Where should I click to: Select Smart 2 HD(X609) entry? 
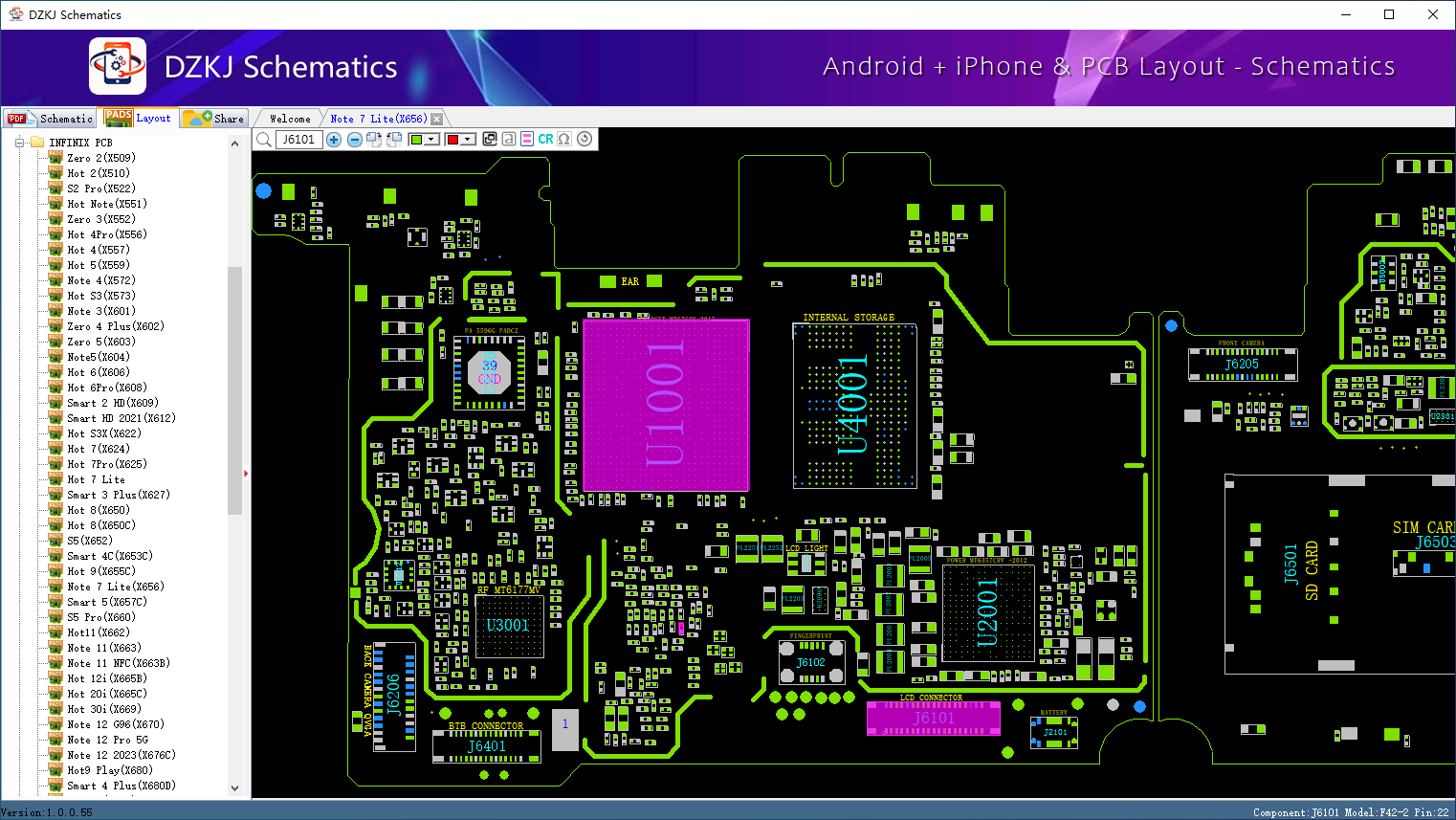[113, 403]
